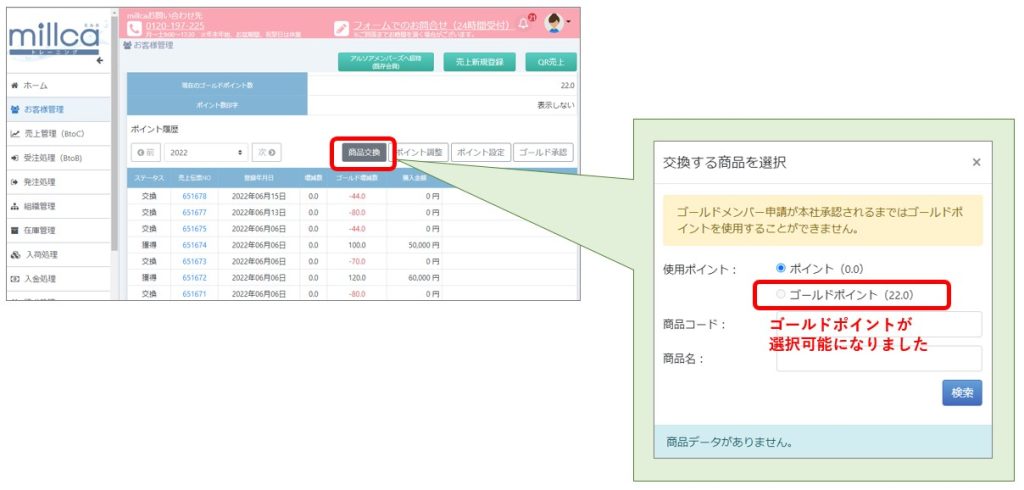Screen dimensions: 1024x490
Task: Open sales slip 651678 link
Action: tap(194, 197)
